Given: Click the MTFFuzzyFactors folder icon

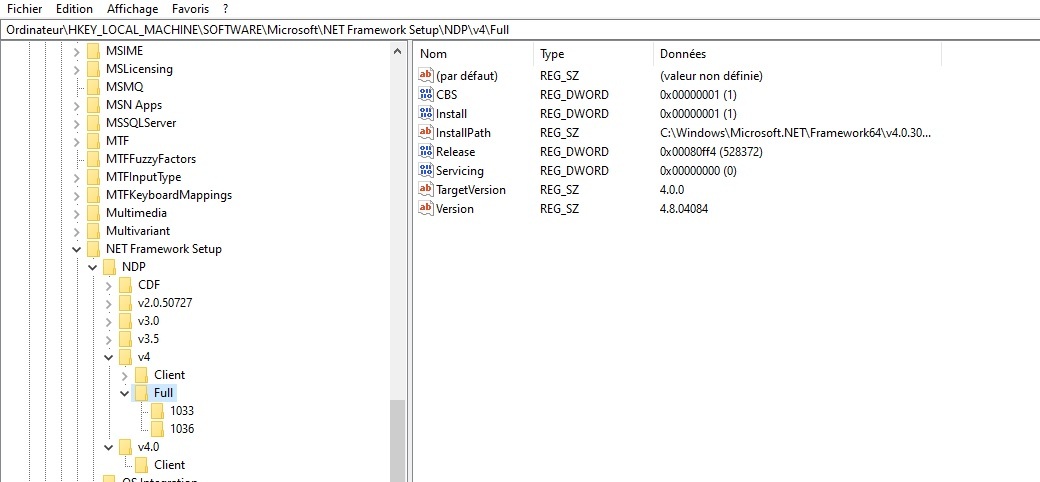Looking at the screenshot, I should [x=94, y=159].
